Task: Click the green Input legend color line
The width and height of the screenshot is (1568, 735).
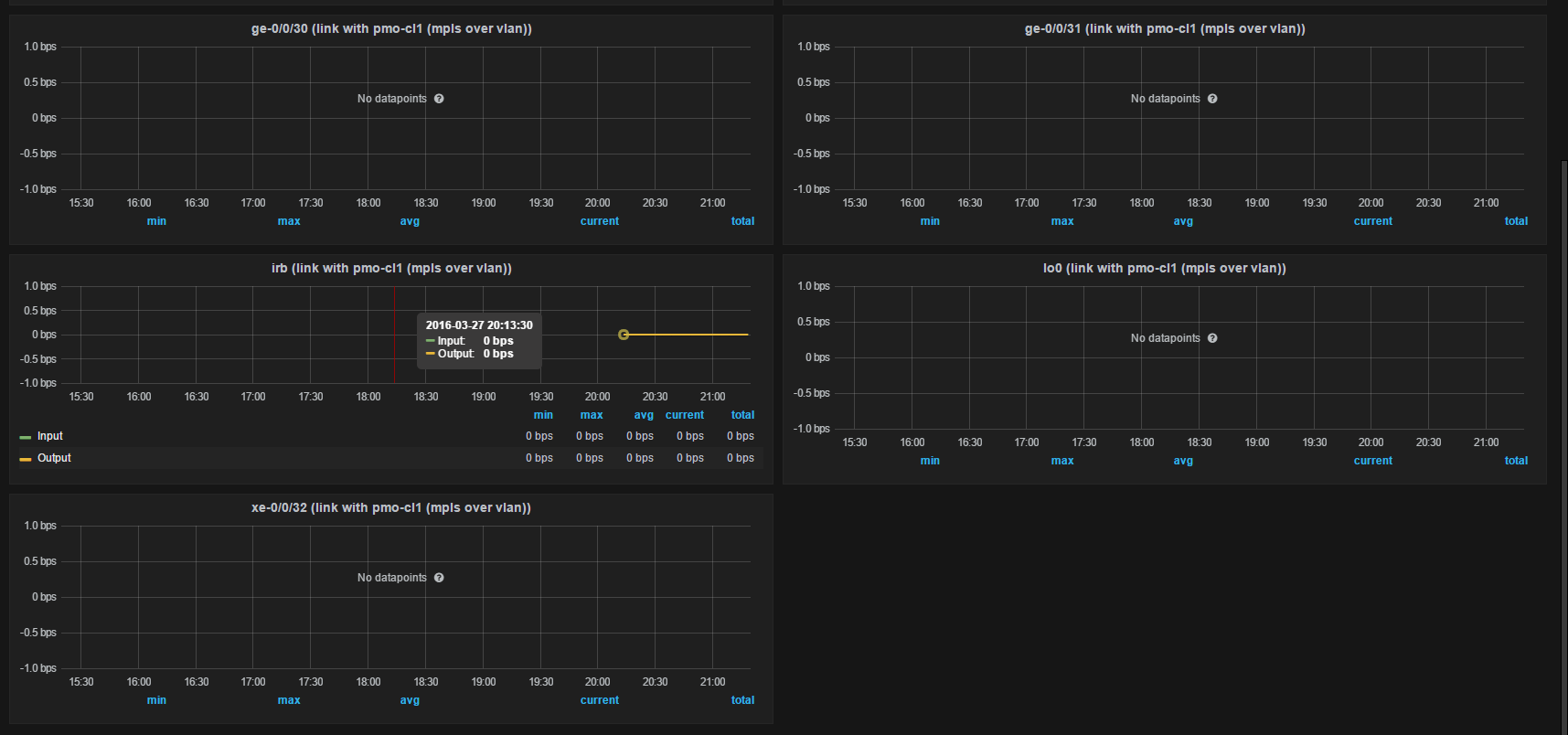Action: (x=26, y=437)
